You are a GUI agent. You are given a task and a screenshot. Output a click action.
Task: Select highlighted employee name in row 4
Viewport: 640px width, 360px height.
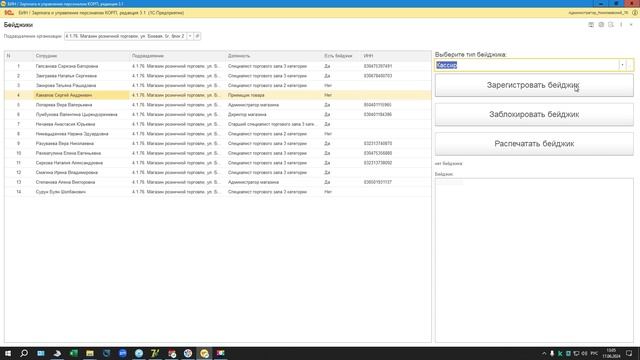(64, 95)
